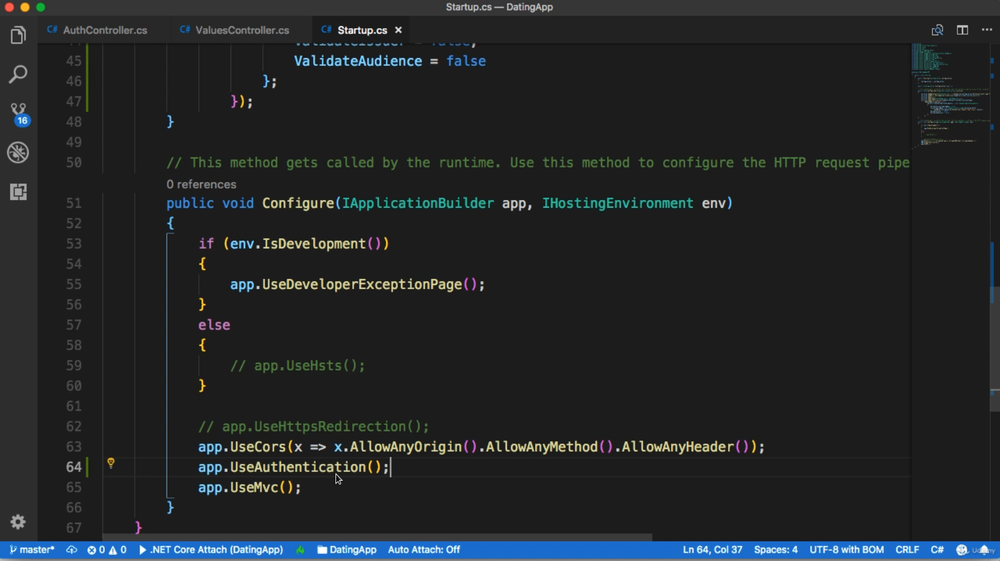Click line number 64 in gutter
The width and height of the screenshot is (1000, 561).
coord(74,467)
